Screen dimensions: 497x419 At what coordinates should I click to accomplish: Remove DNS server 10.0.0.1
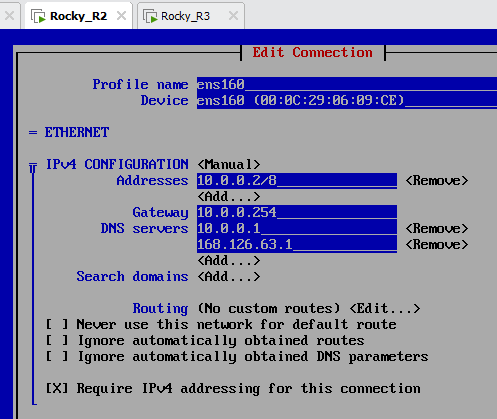[x=437, y=229]
